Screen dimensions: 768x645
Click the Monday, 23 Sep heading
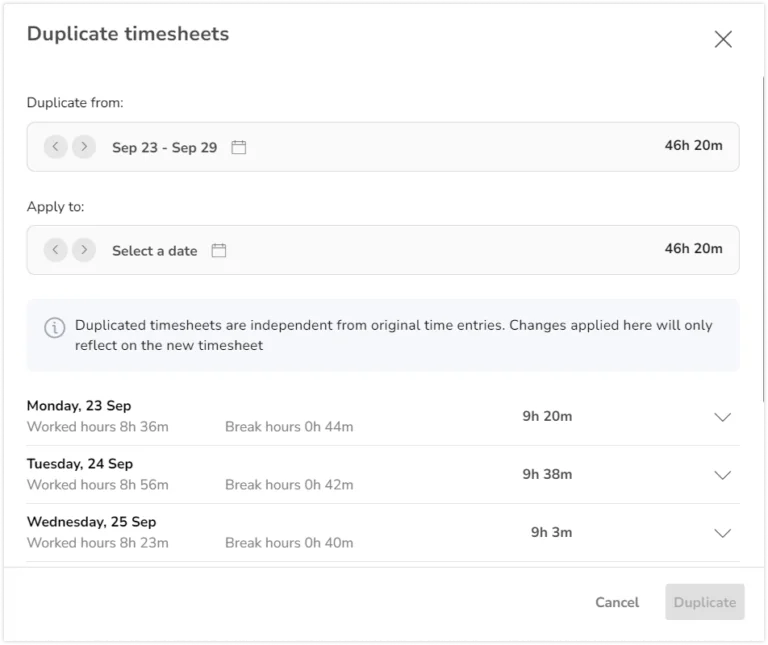79,406
